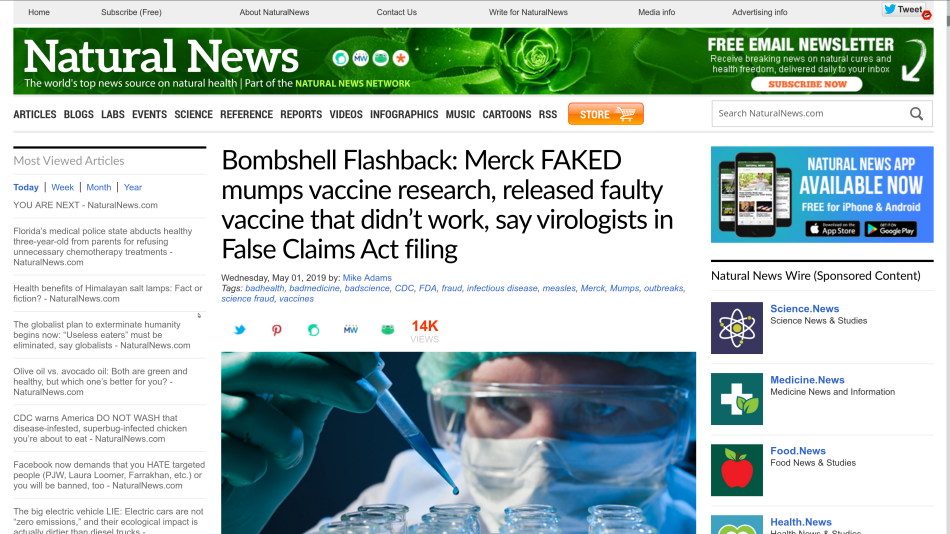This screenshot has height=534, width=950.
Task: Click the orange asterisk icon in header banner
Action: pos(400,58)
